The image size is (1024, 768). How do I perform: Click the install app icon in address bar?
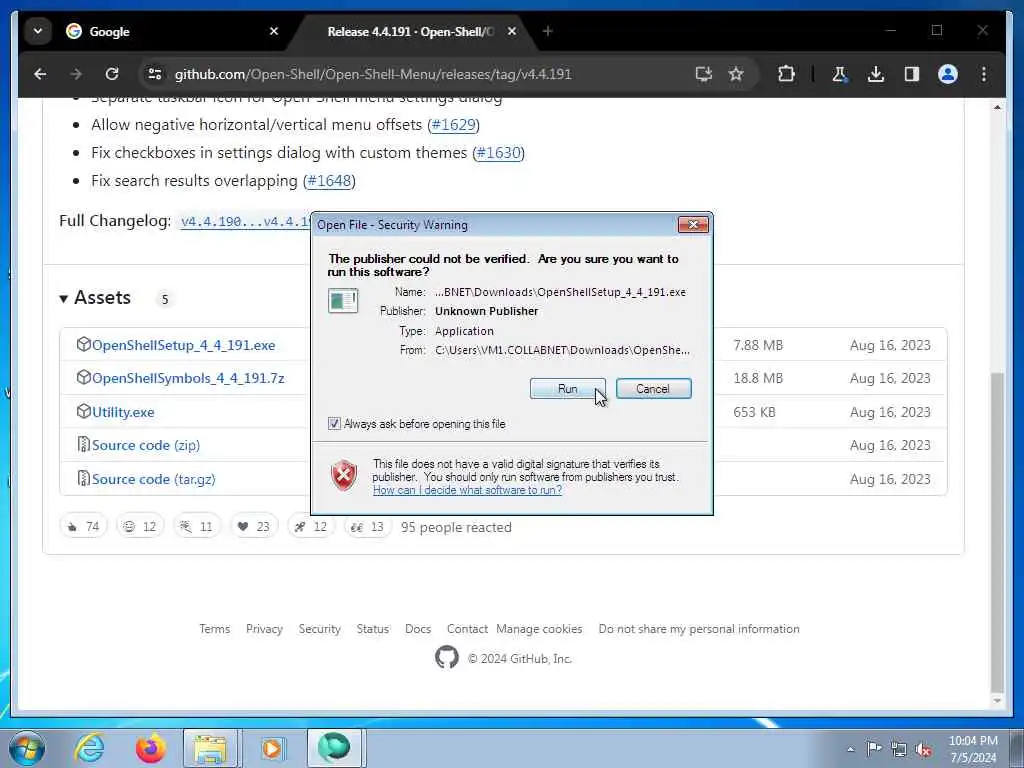(703, 74)
